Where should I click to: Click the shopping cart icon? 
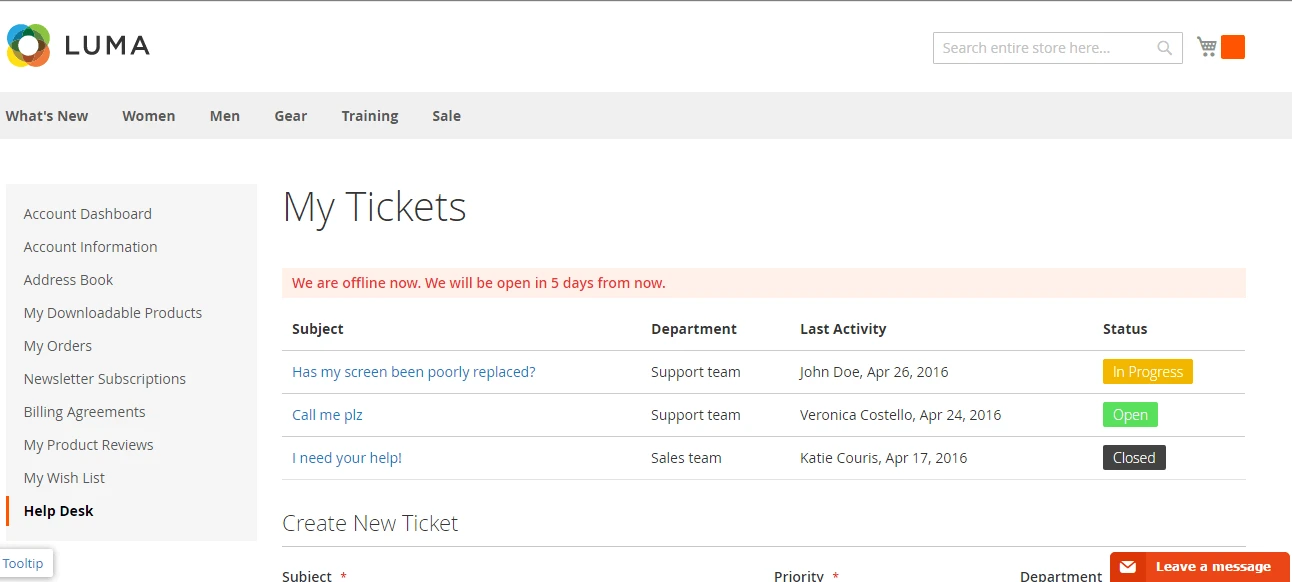click(1206, 45)
